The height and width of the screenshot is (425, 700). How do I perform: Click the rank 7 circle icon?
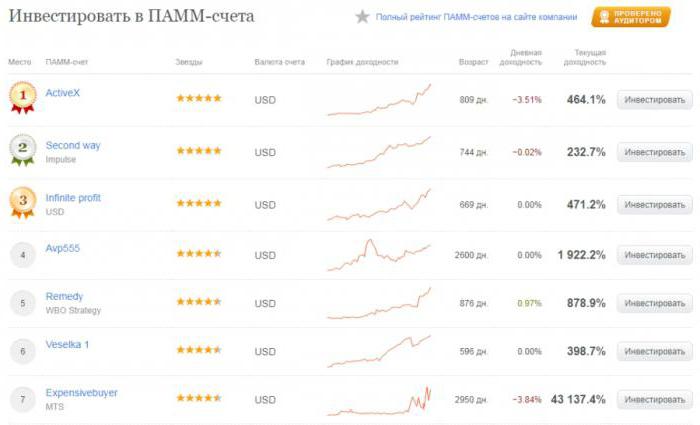coord(23,400)
